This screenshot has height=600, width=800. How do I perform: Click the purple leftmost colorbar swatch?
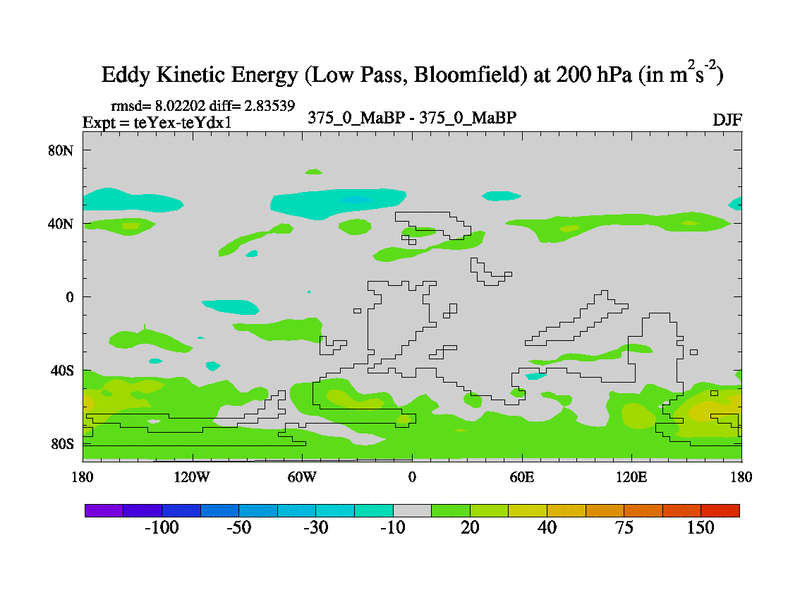(103, 510)
